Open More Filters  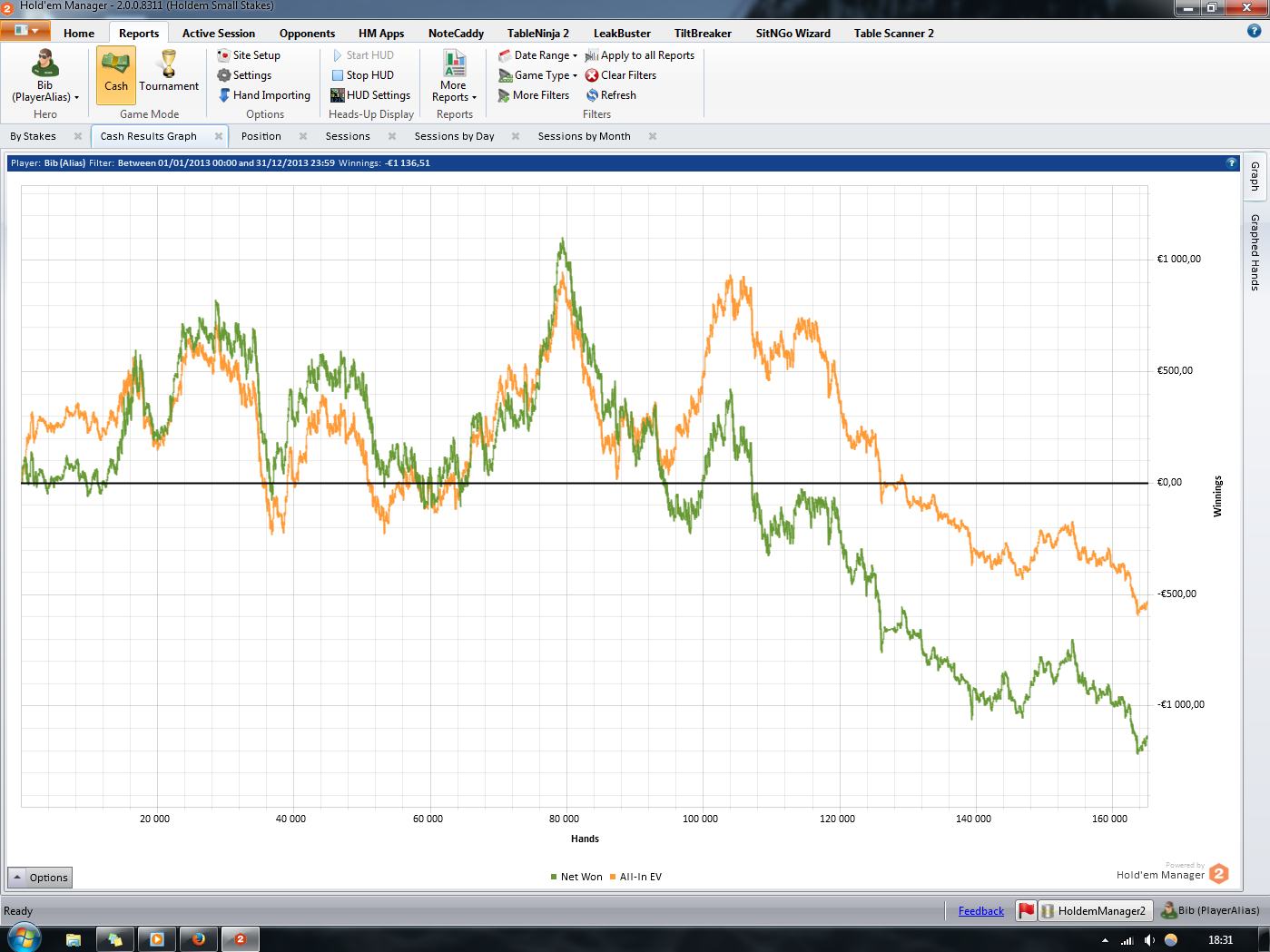(534, 95)
